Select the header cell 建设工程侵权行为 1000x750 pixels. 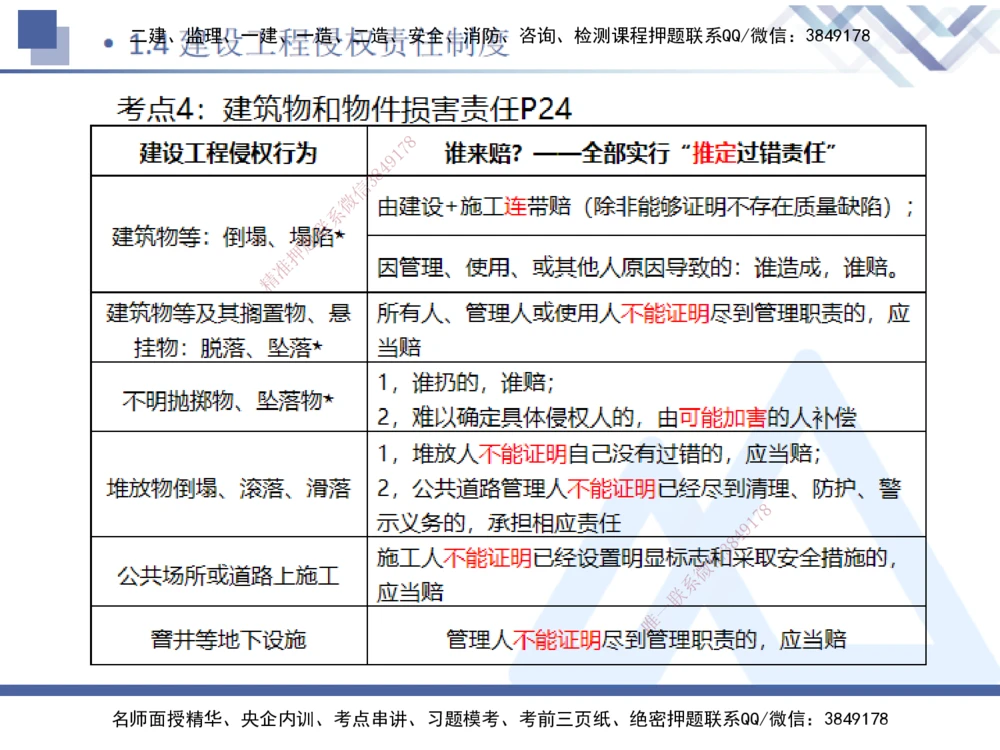228,153
